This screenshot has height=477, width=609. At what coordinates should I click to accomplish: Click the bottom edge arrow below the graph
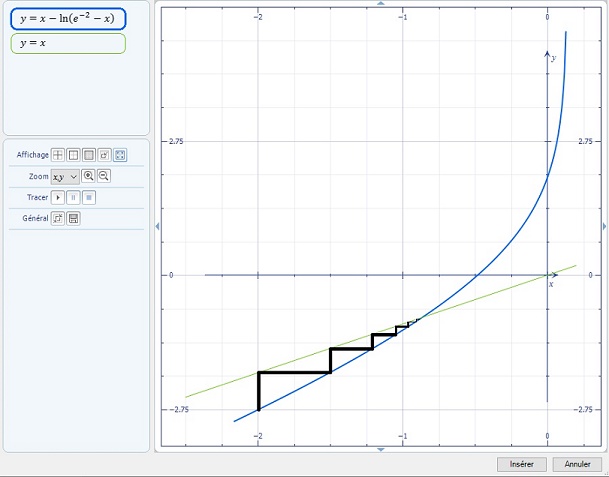click(x=380, y=449)
